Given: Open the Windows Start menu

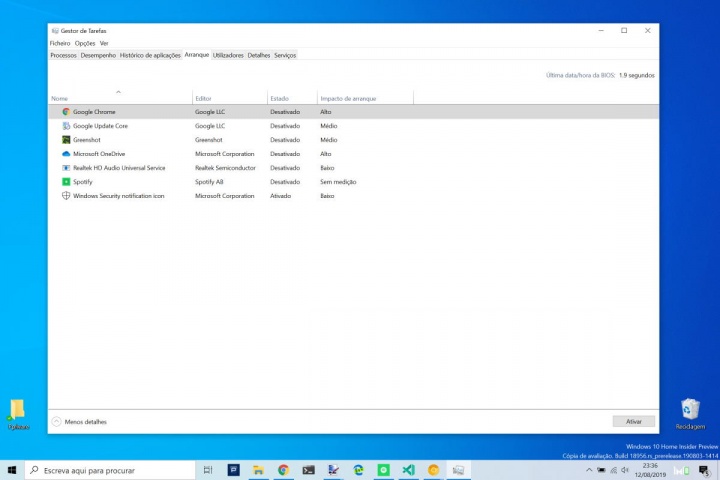Looking at the screenshot, I should point(12,470).
